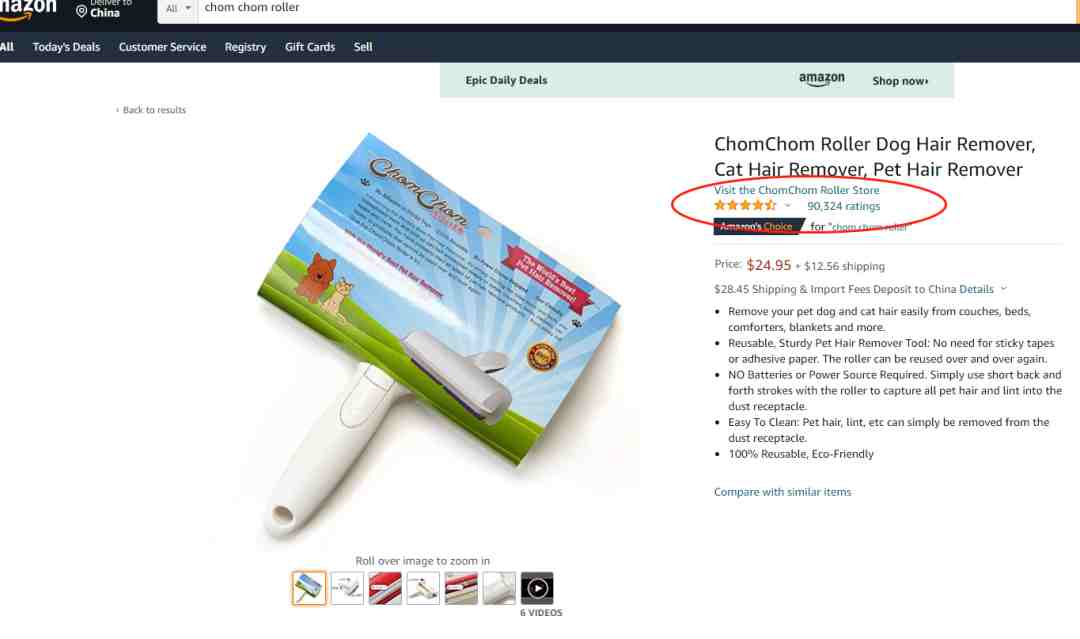Go Back to results

pyautogui.click(x=152, y=109)
